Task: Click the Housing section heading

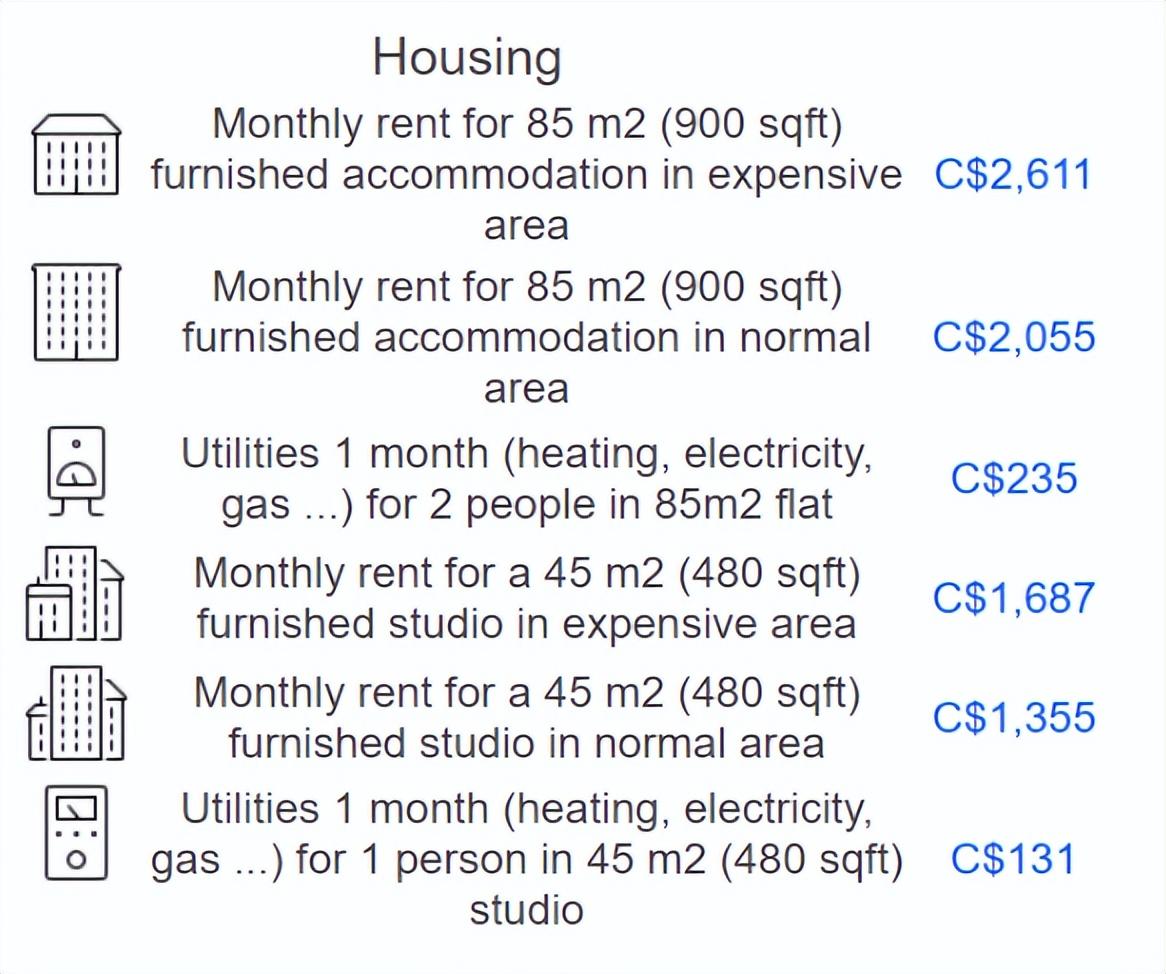Action: pos(467,57)
